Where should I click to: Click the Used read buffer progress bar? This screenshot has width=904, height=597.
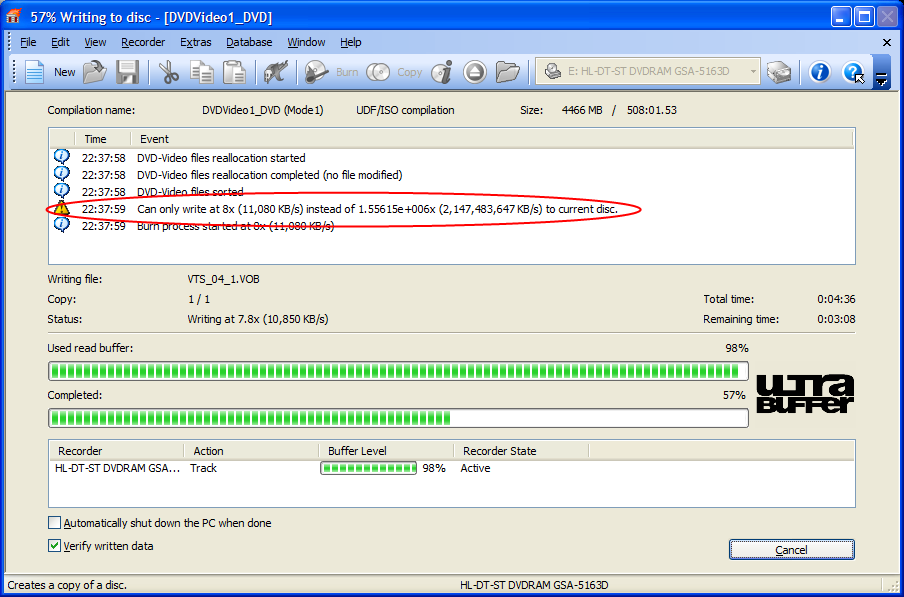pyautogui.click(x=398, y=371)
